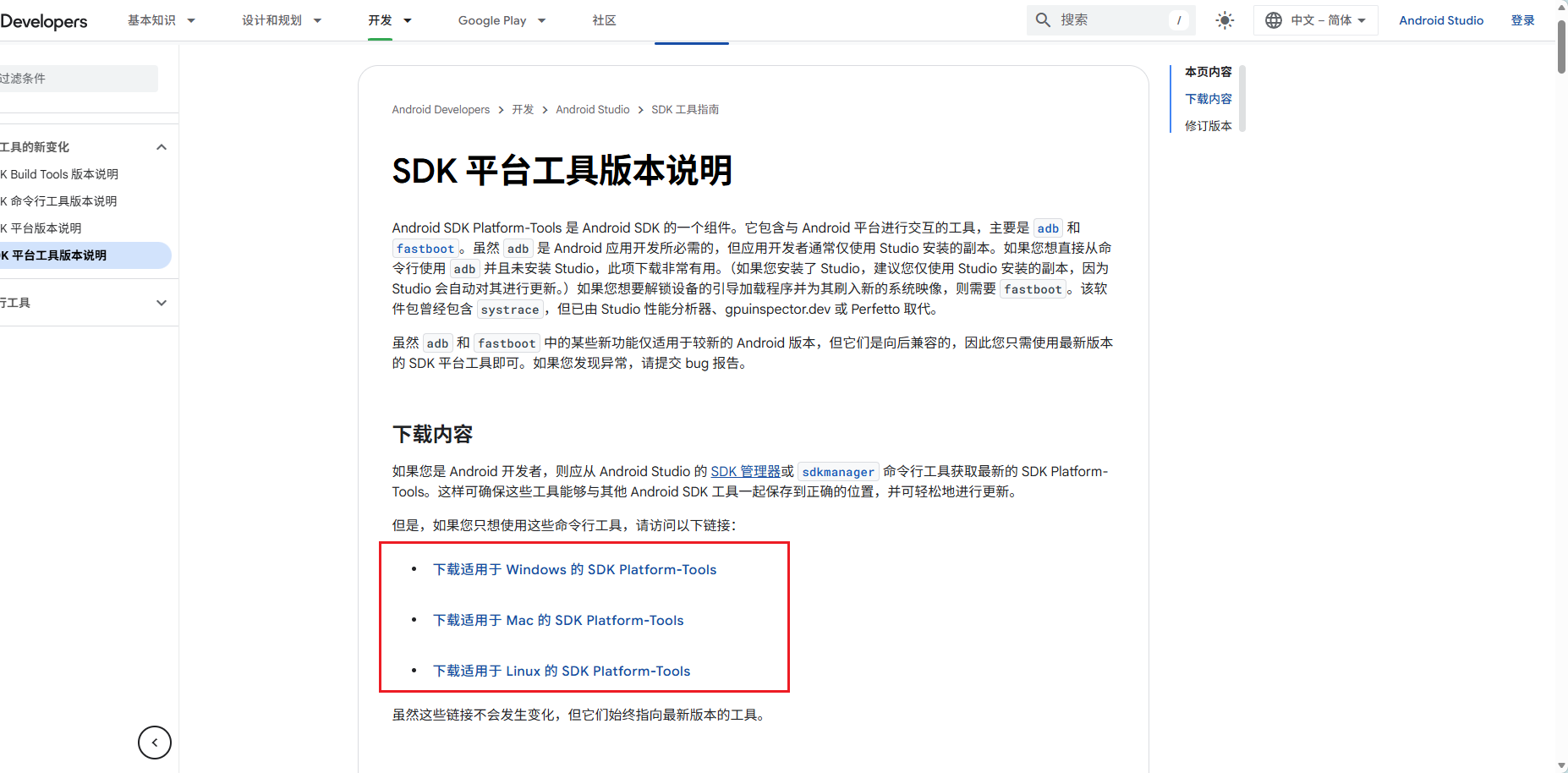Viewport: 1568px width, 773px height.
Task: Click Android Developers breadcrumb
Action: coord(441,110)
